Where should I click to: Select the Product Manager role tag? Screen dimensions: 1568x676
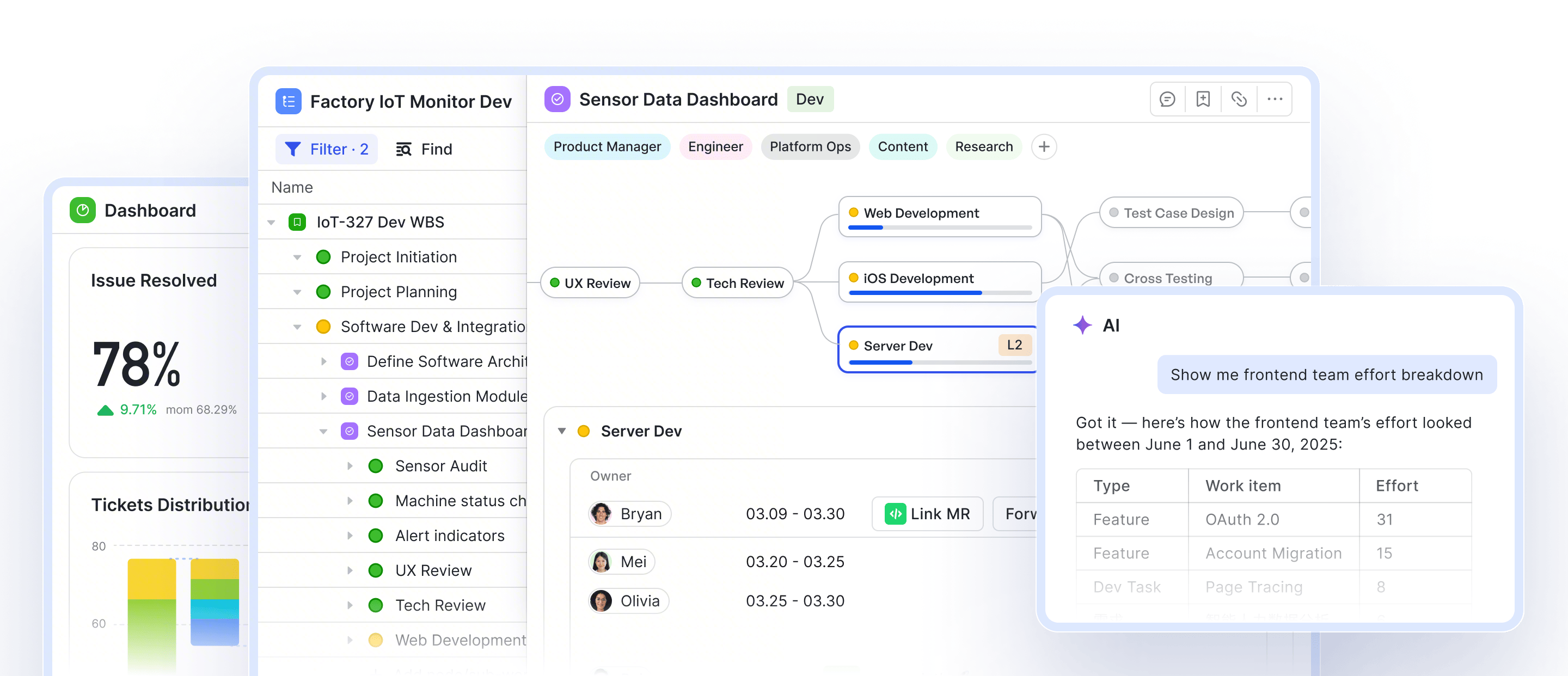click(607, 146)
